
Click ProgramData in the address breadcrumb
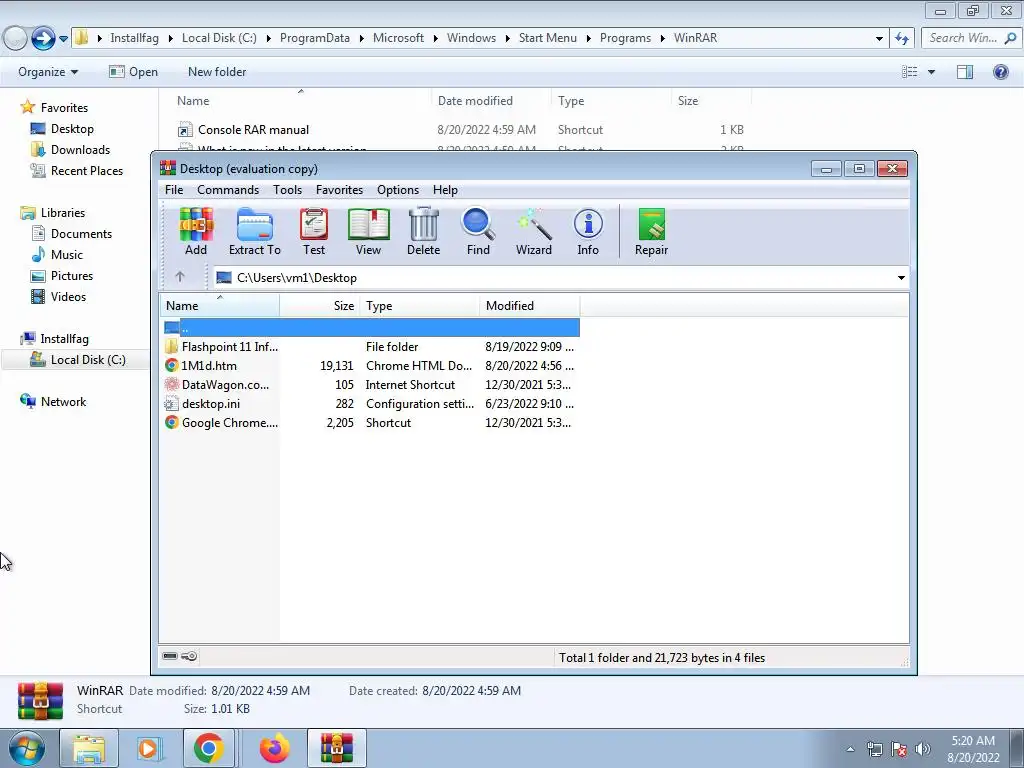(315, 38)
